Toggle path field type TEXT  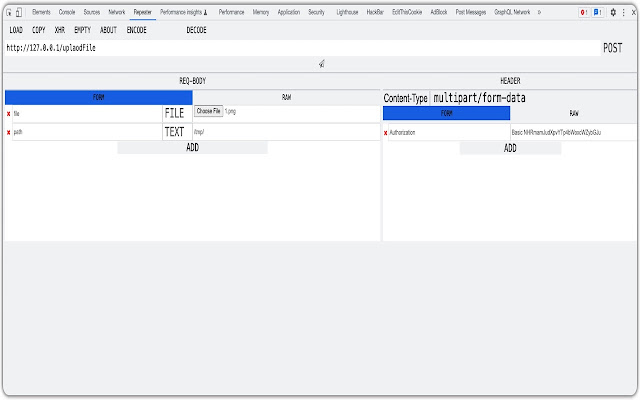[174, 132]
